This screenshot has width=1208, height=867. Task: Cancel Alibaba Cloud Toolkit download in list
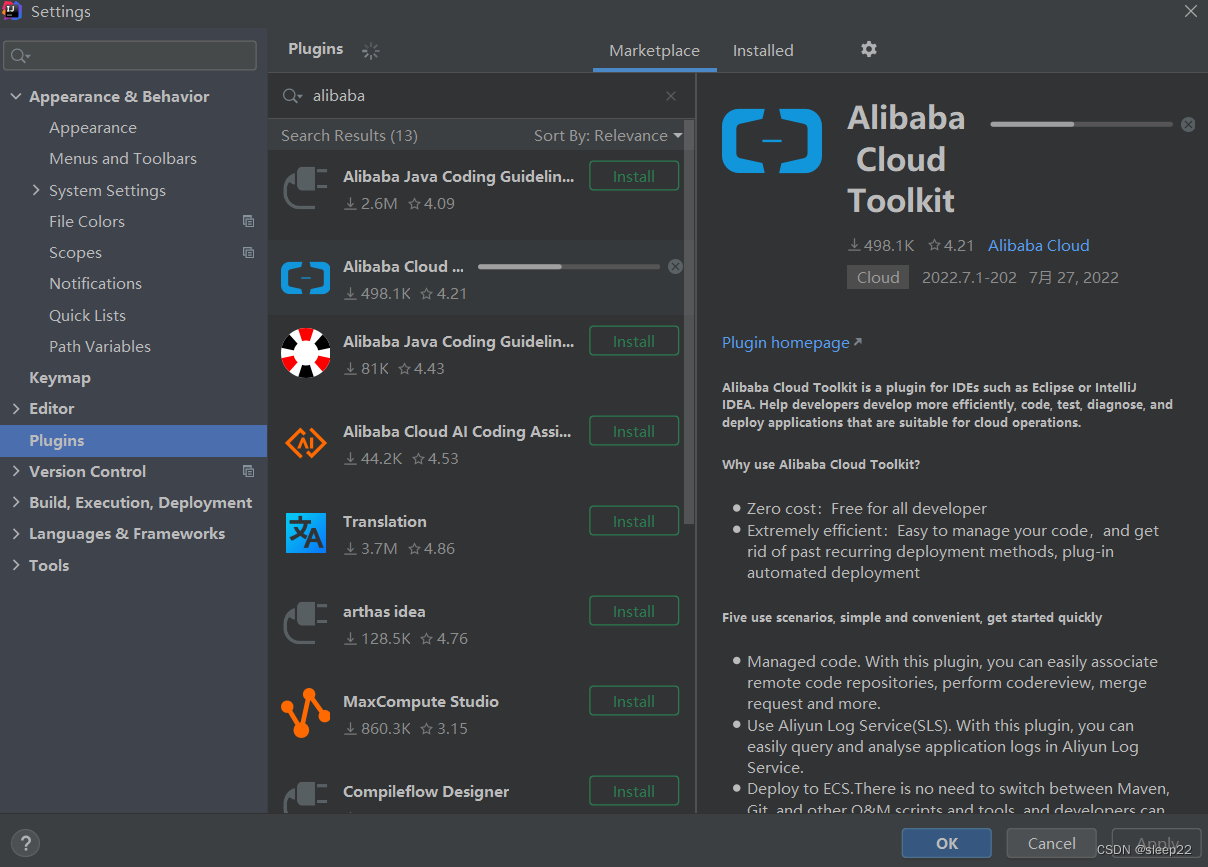coord(675,267)
